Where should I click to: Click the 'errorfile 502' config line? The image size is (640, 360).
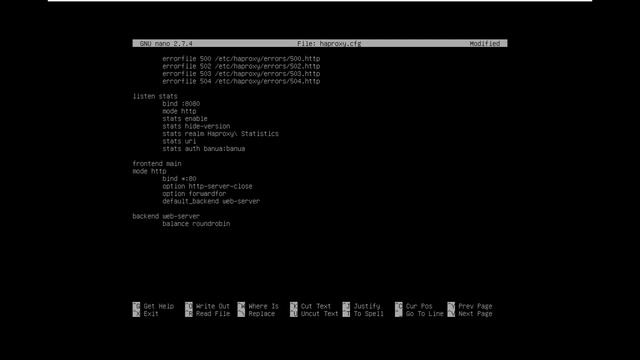[241, 66]
